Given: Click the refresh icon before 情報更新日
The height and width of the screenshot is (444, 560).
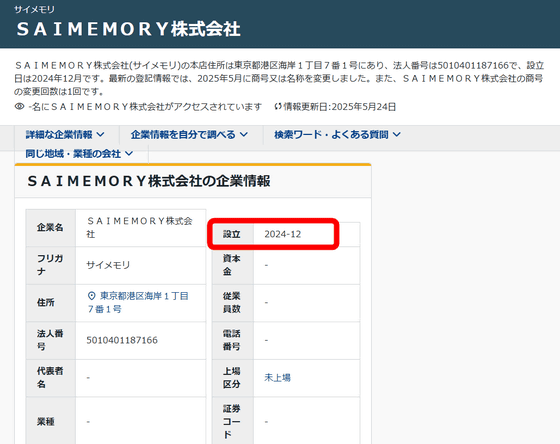Looking at the screenshot, I should click(x=278, y=106).
